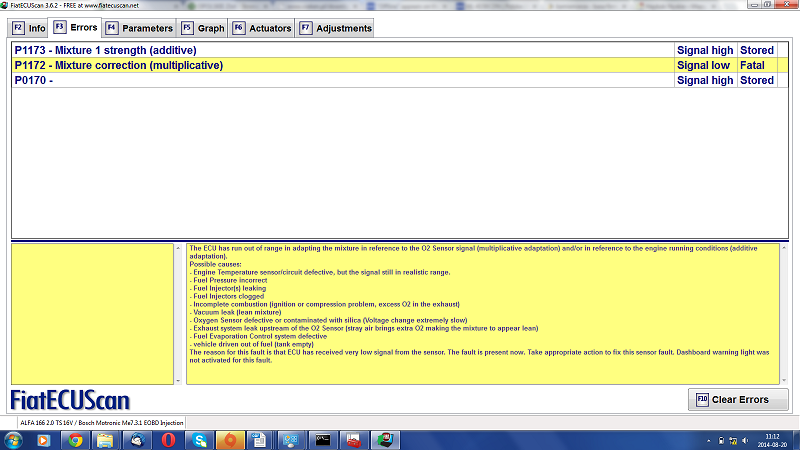800x450 pixels.
Task: Open Skype from taskbar
Action: point(199,440)
